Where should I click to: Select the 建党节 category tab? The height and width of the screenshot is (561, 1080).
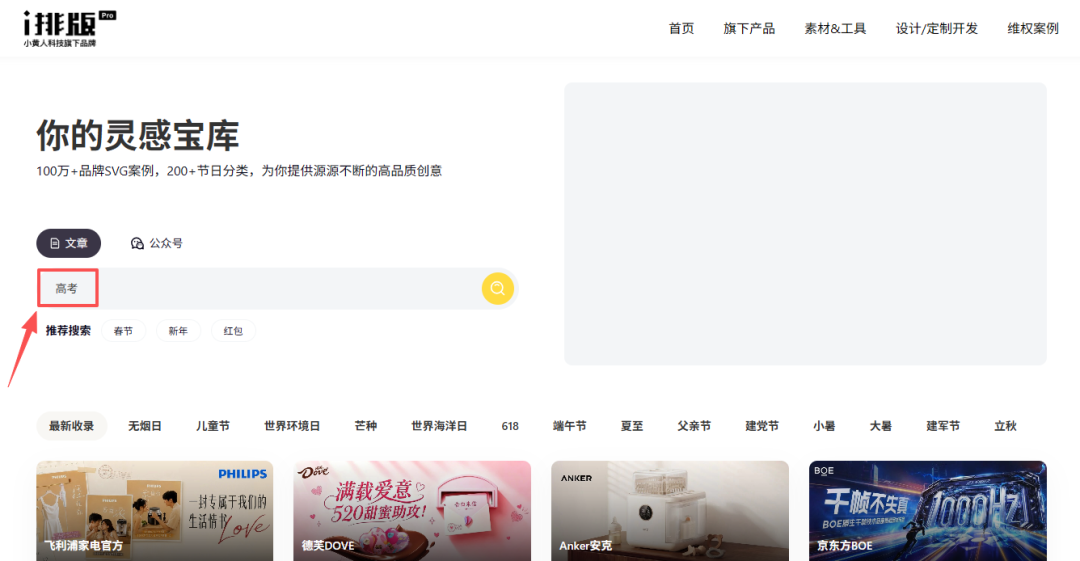click(x=762, y=426)
